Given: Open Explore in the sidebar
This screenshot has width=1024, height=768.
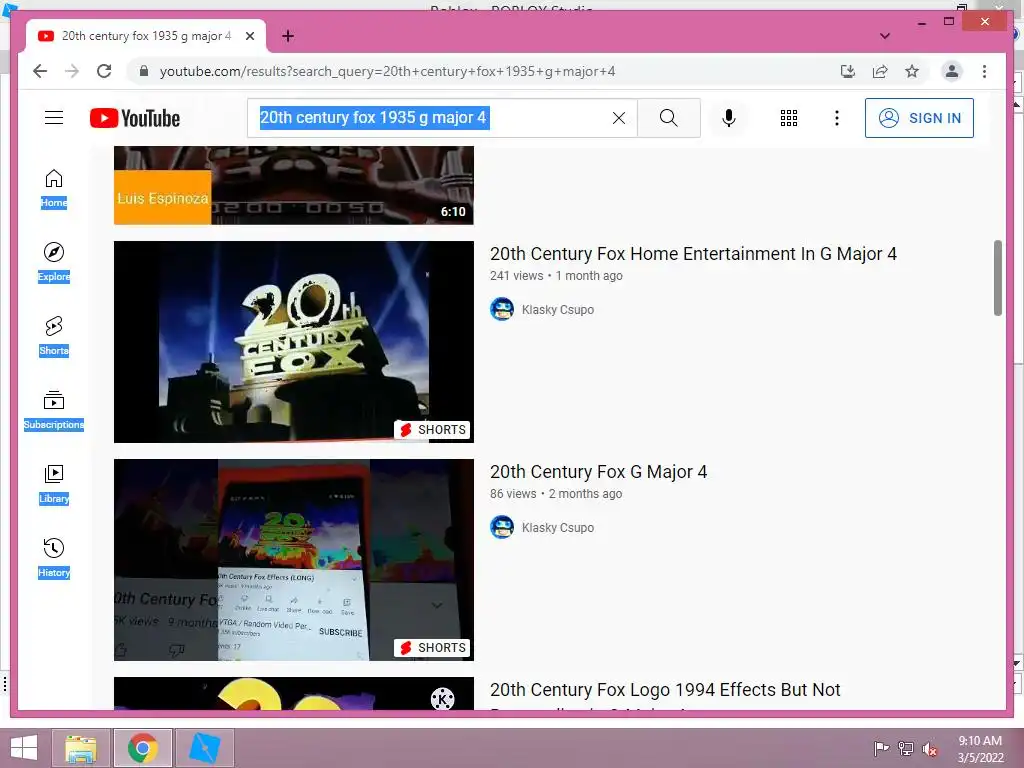Looking at the screenshot, I should click(x=54, y=262).
